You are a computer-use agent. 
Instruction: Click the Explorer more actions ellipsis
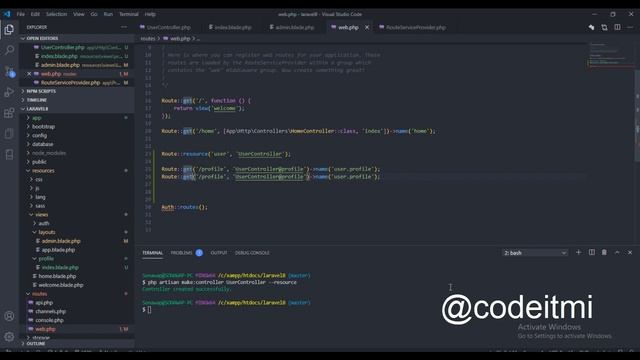pos(124,27)
